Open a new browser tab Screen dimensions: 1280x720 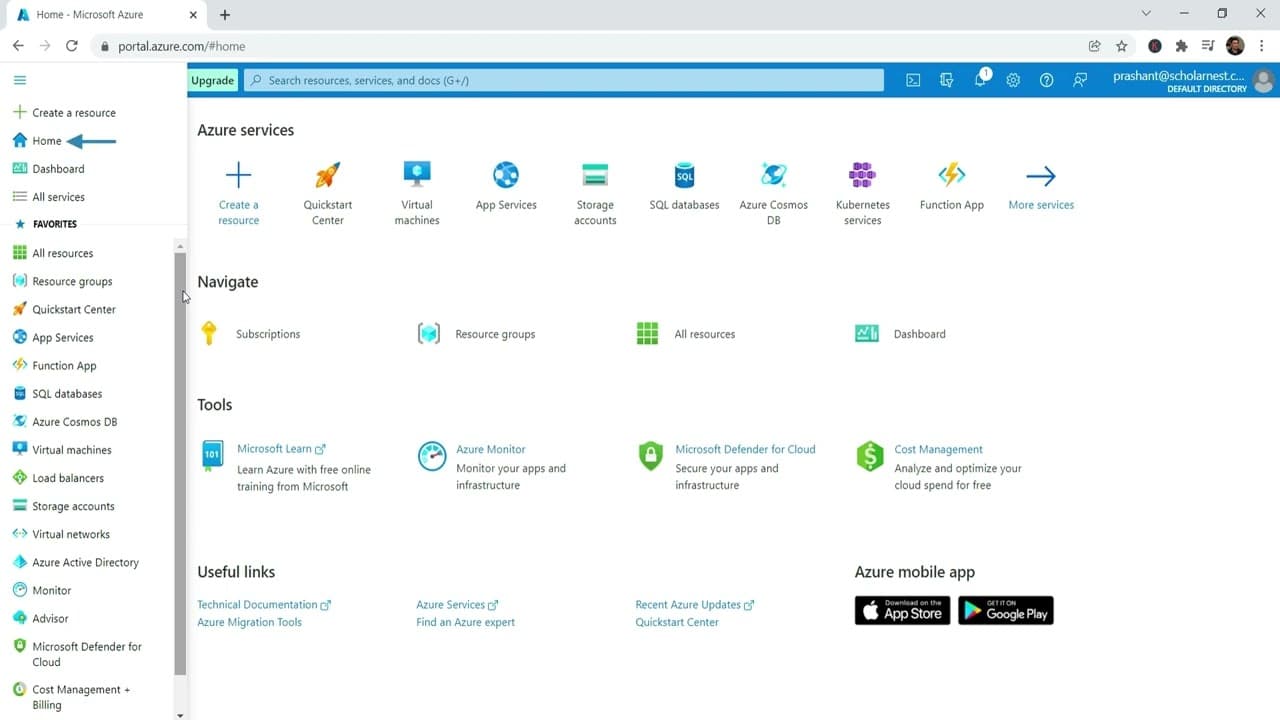coord(225,14)
